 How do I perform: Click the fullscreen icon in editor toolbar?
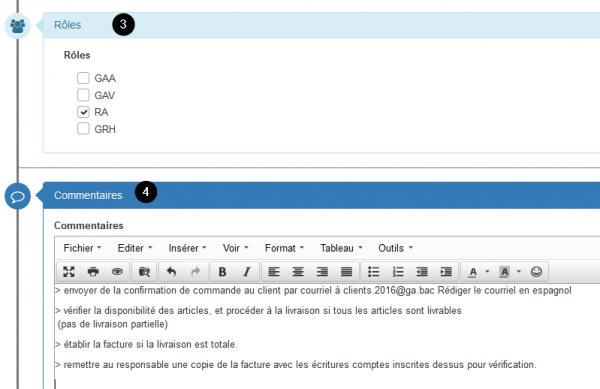(x=69, y=272)
